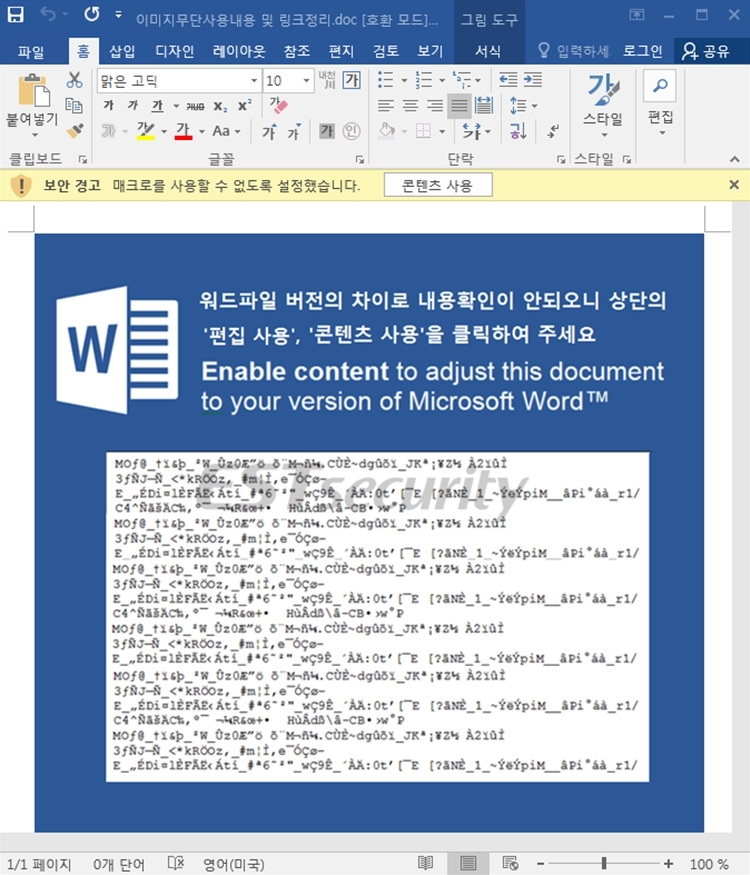
Task: Open the borders button
Action: (x=424, y=131)
